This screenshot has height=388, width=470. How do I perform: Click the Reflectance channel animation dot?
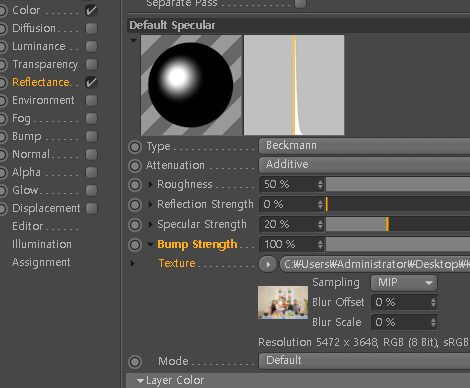click(3, 82)
